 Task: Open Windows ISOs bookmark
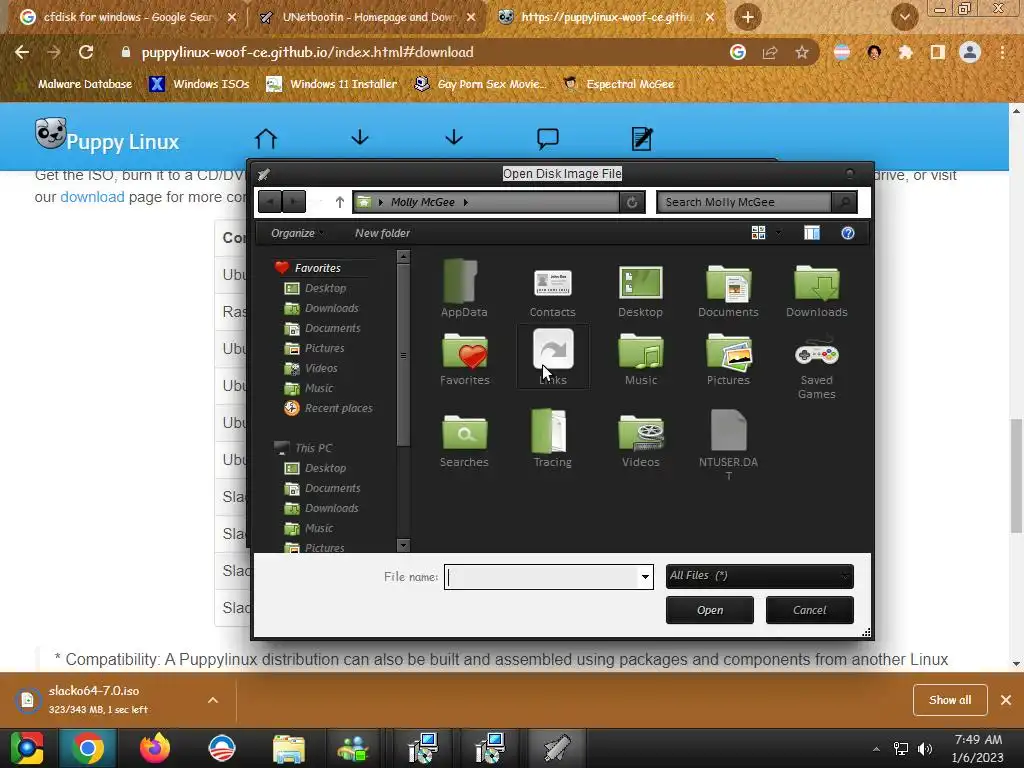199,84
